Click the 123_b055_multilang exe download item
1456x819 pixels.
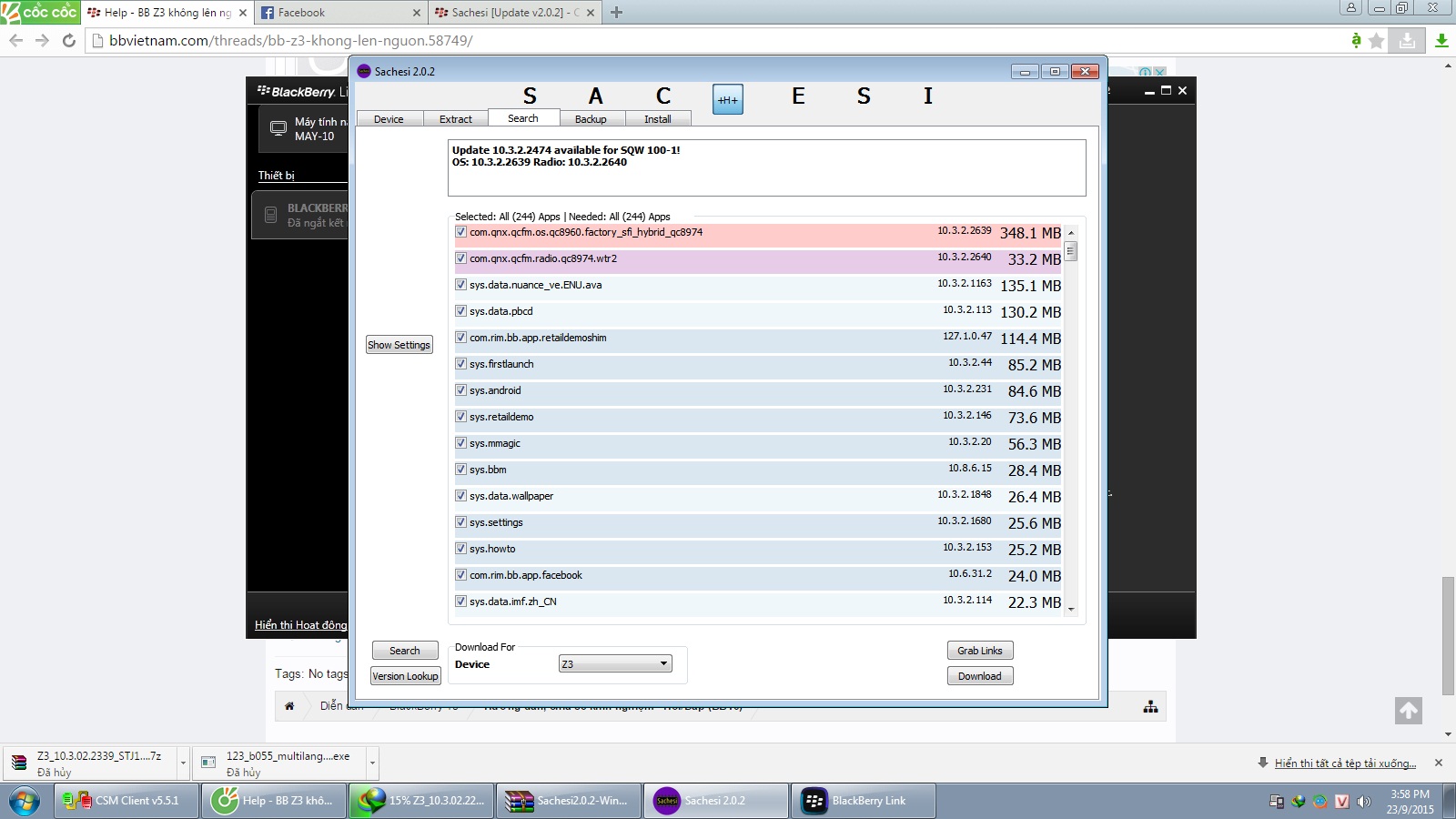278,763
